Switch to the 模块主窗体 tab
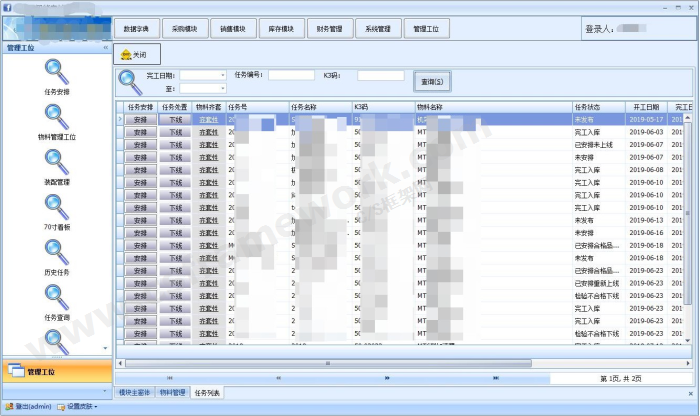This screenshot has height=416, width=700. (x=134, y=393)
